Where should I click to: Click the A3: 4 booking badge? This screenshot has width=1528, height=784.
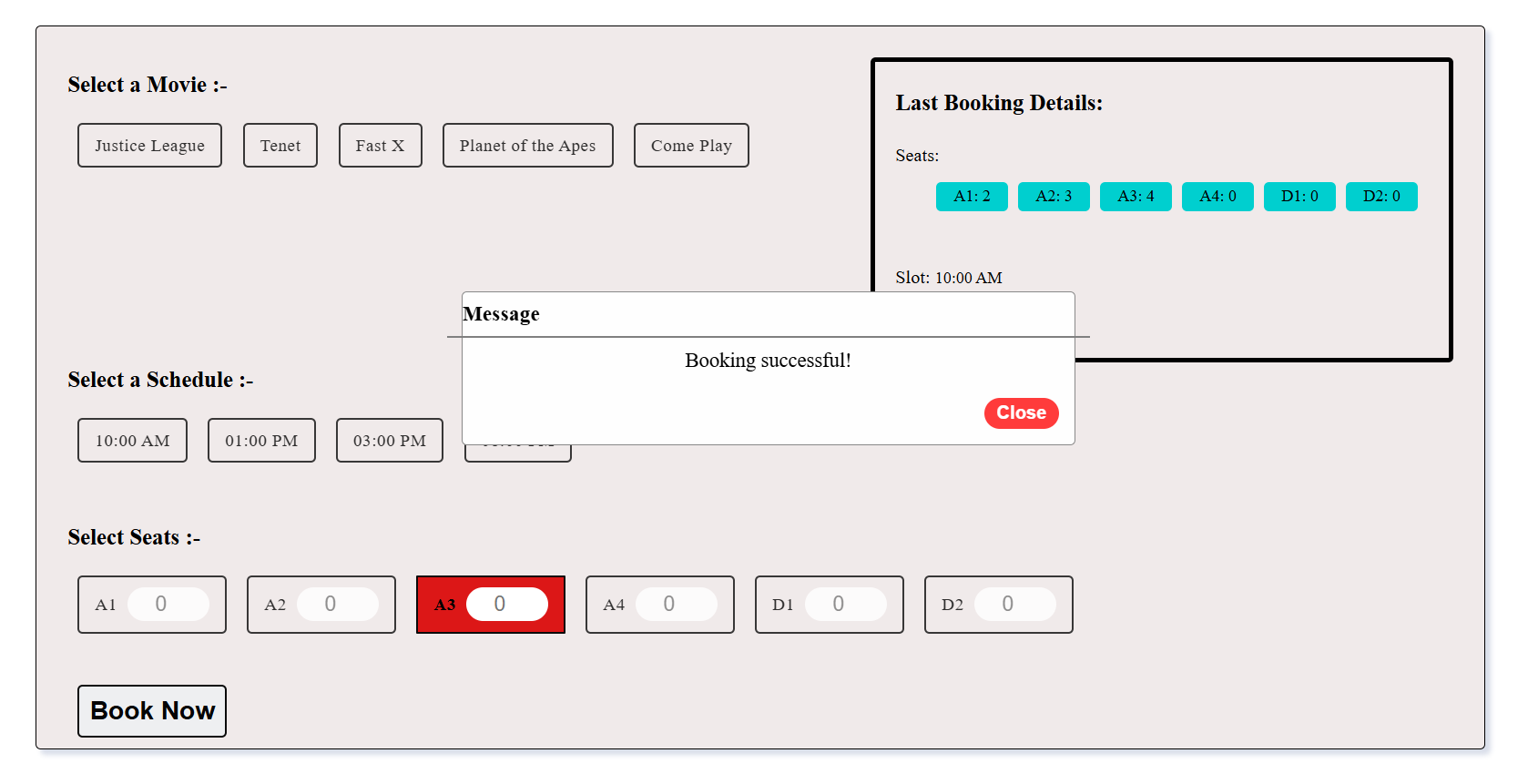[x=1135, y=196]
